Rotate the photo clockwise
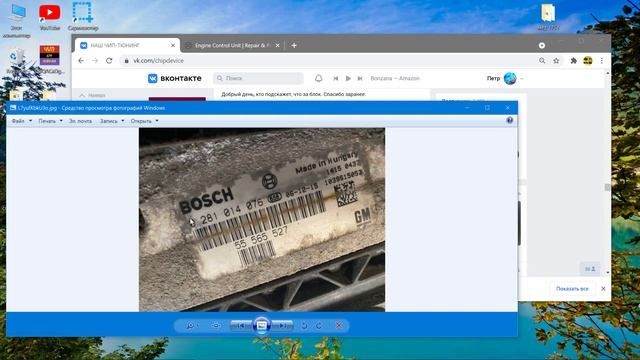This screenshot has height=360, width=640. pos(319,325)
